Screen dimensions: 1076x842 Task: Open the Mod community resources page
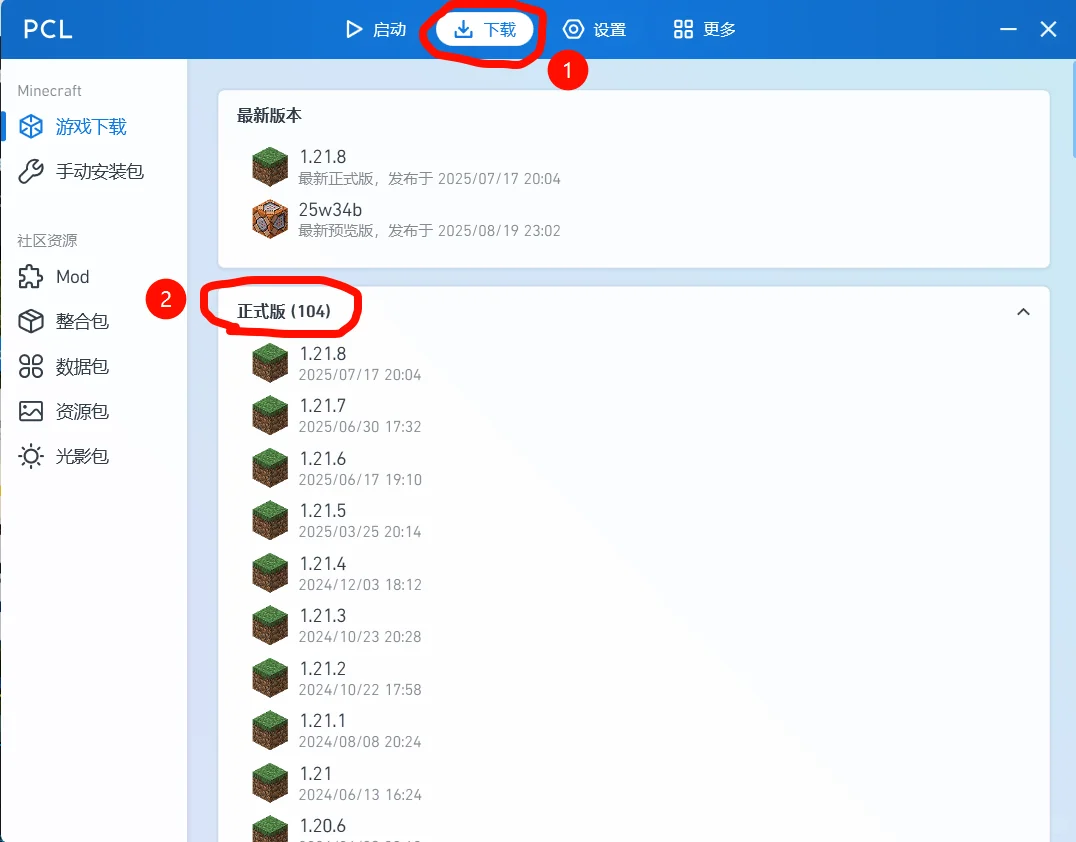pos(94,277)
